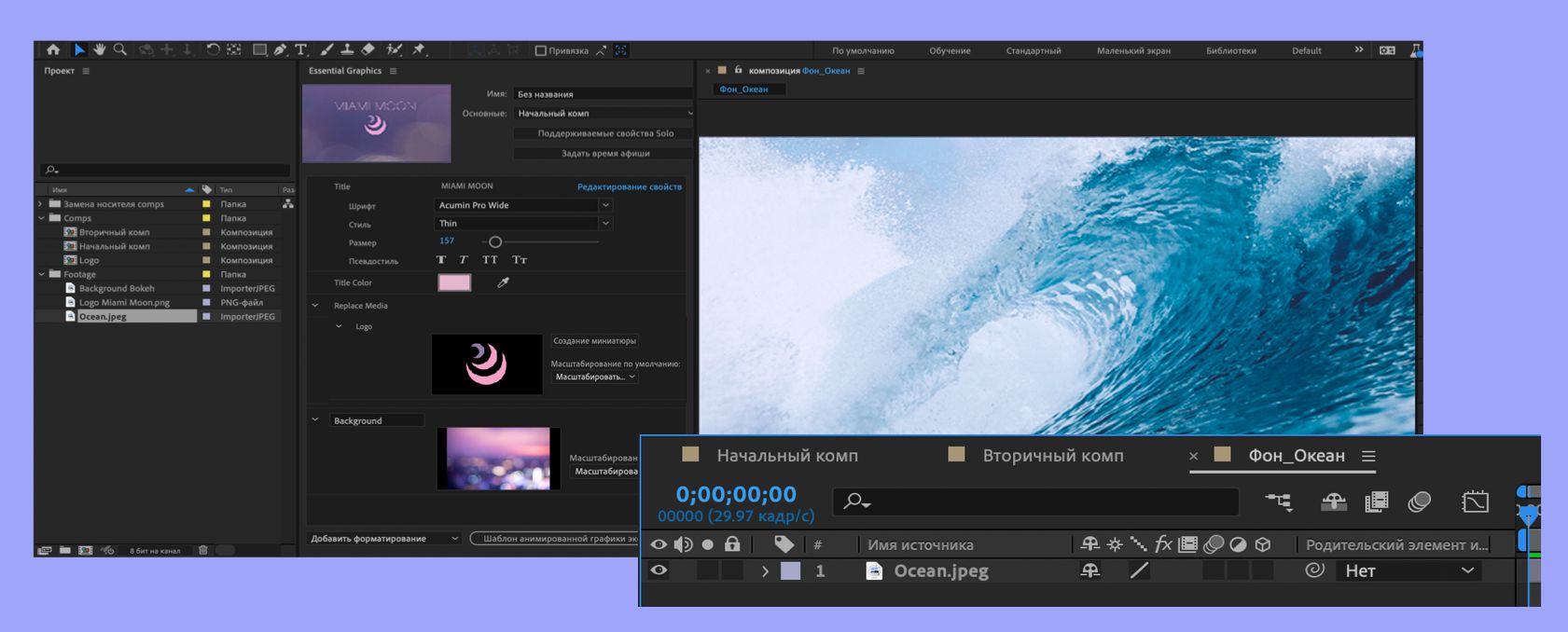This screenshot has width=1568, height=632.
Task: Click the Home icon in the toolbar
Action: pos(53,50)
